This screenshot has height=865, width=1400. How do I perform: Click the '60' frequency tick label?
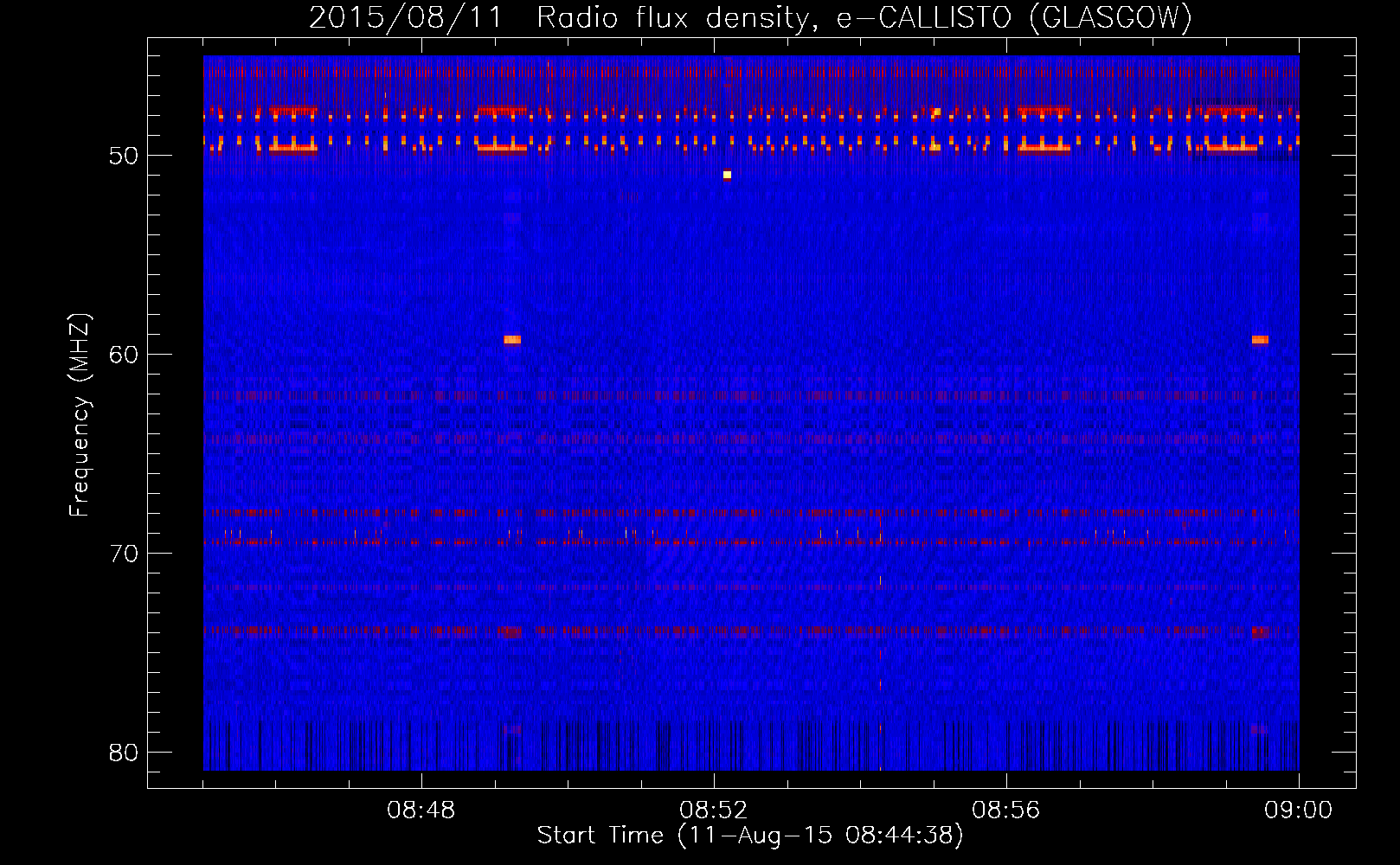124,355
